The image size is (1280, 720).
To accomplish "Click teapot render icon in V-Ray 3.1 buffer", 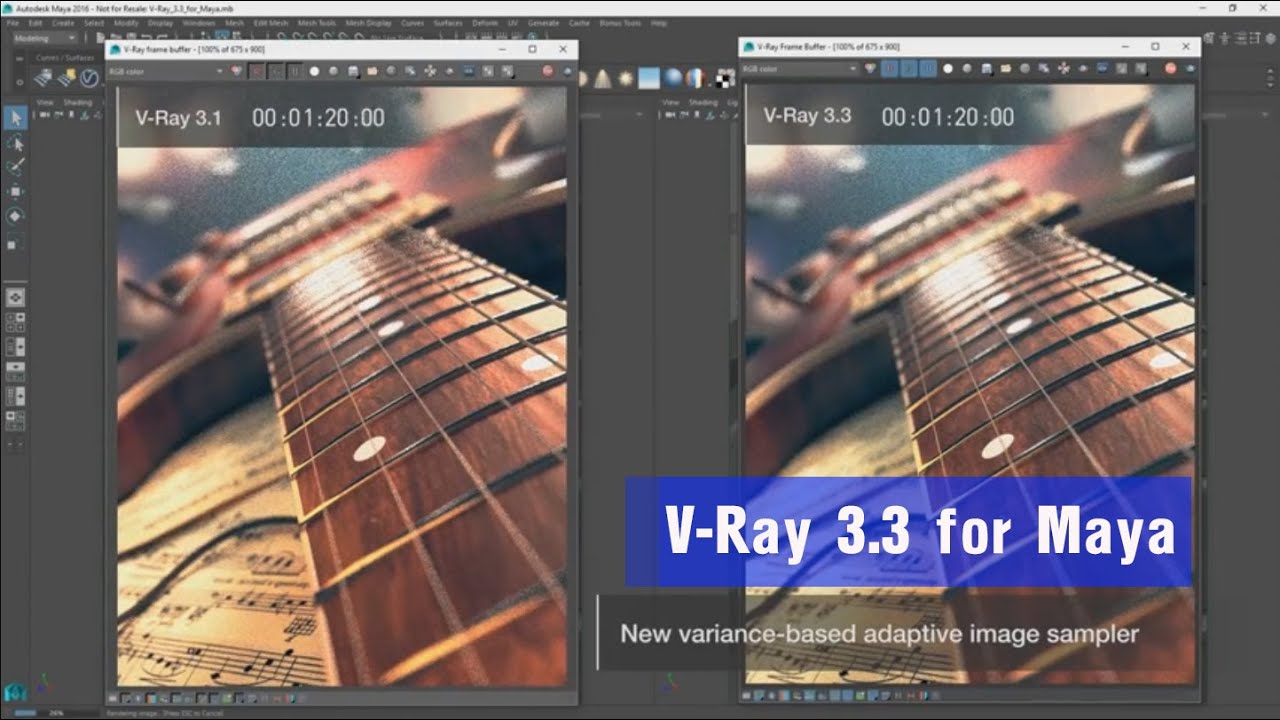I will tap(568, 71).
